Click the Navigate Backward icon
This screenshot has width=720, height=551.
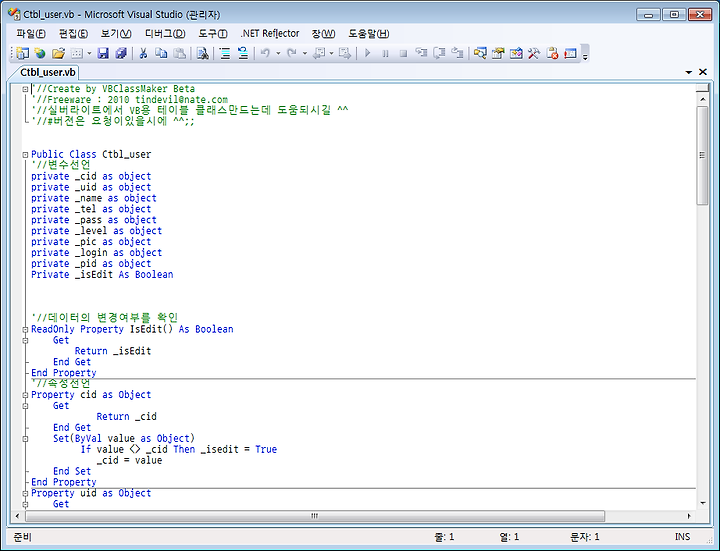(x=319, y=53)
